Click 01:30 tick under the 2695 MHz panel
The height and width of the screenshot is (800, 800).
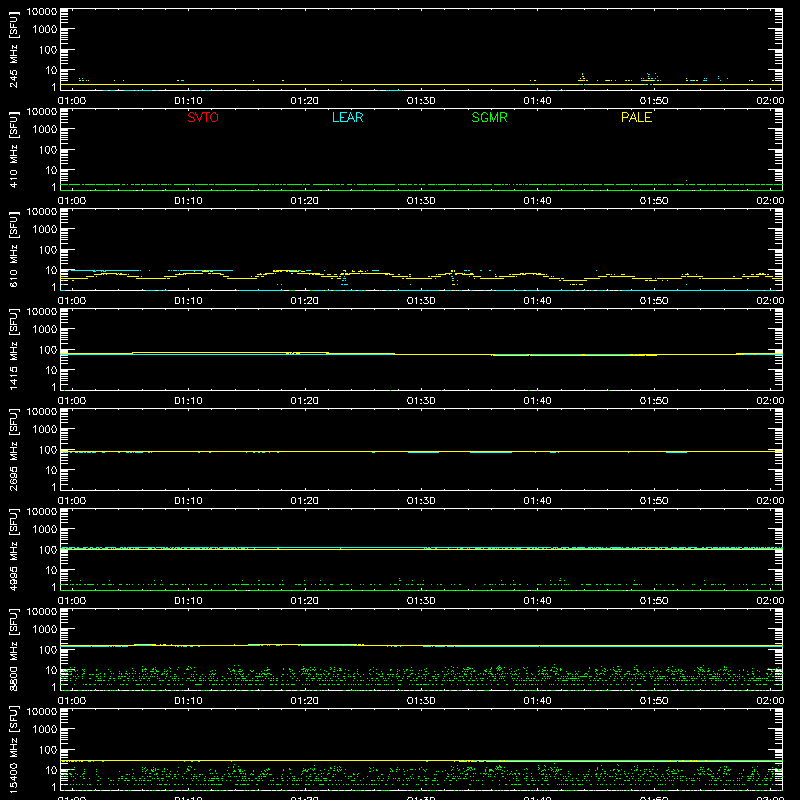coord(421,501)
